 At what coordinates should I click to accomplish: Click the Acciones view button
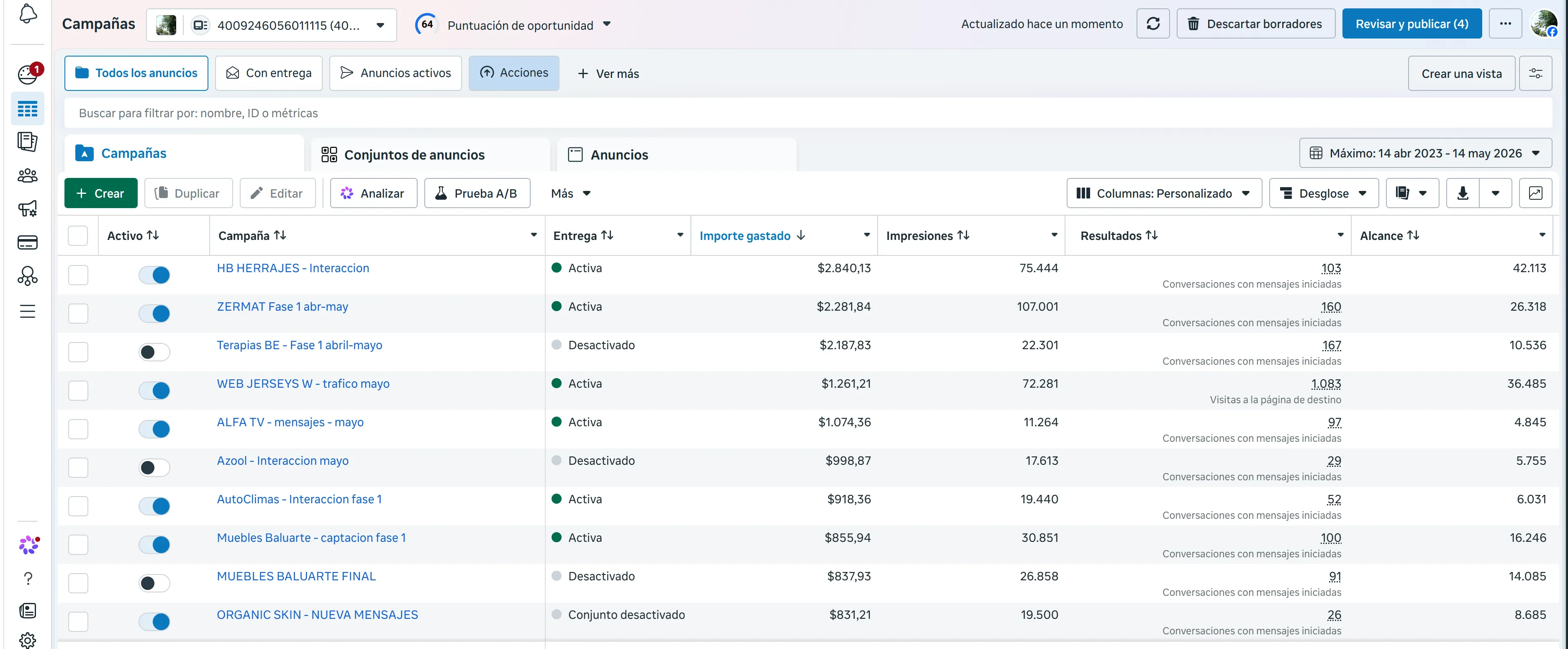514,73
